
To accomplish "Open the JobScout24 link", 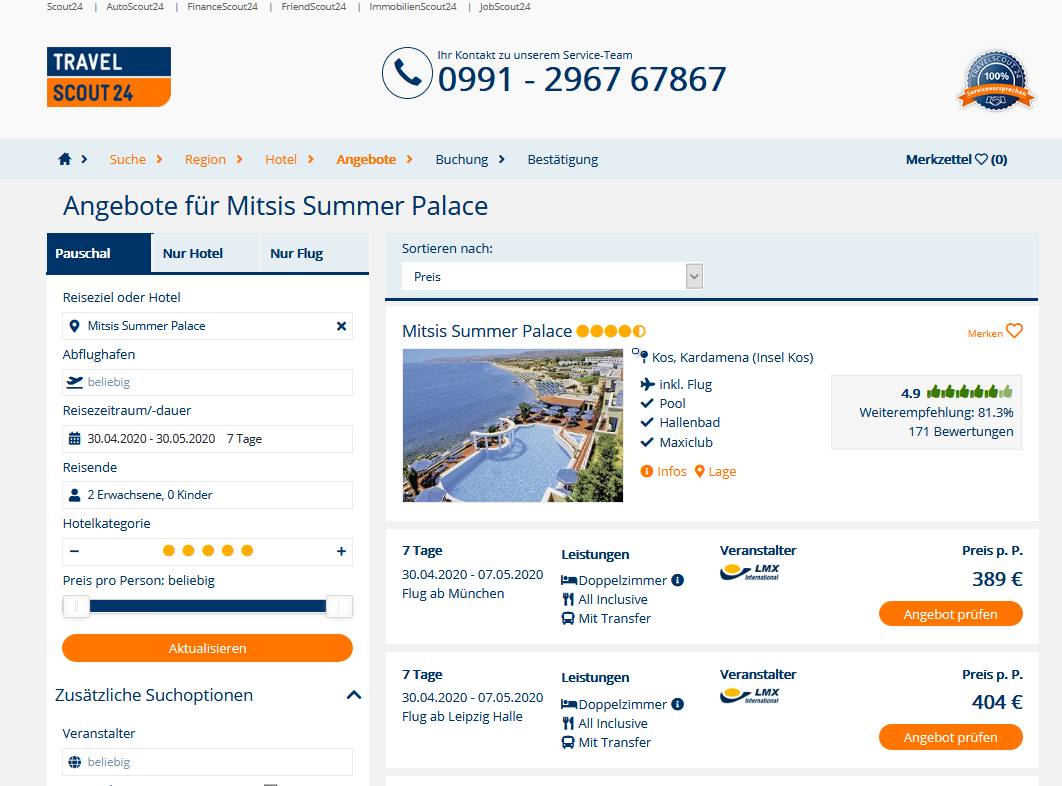I will (x=505, y=7).
